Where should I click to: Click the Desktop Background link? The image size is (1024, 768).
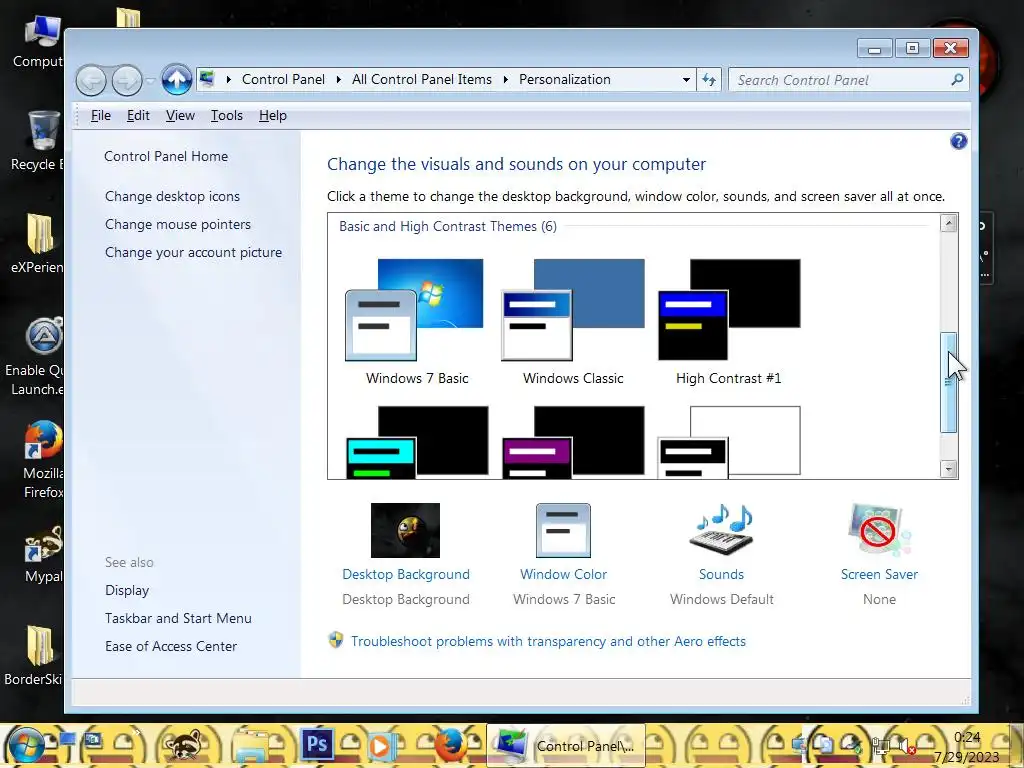[406, 574]
